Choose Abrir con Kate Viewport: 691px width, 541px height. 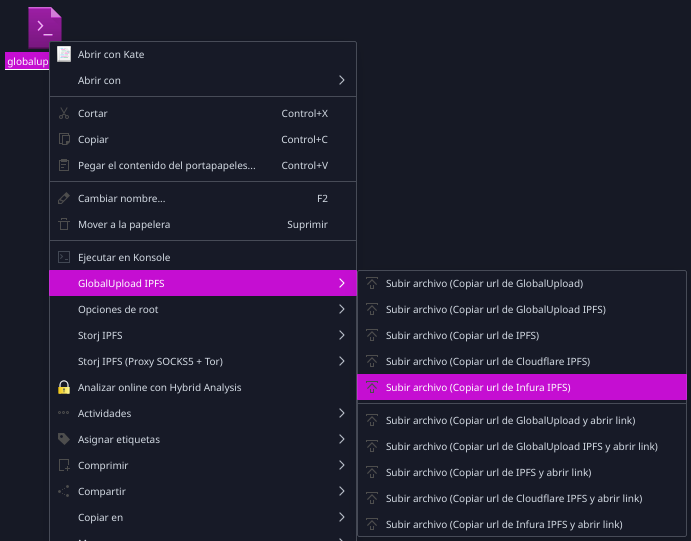[x=203, y=54]
